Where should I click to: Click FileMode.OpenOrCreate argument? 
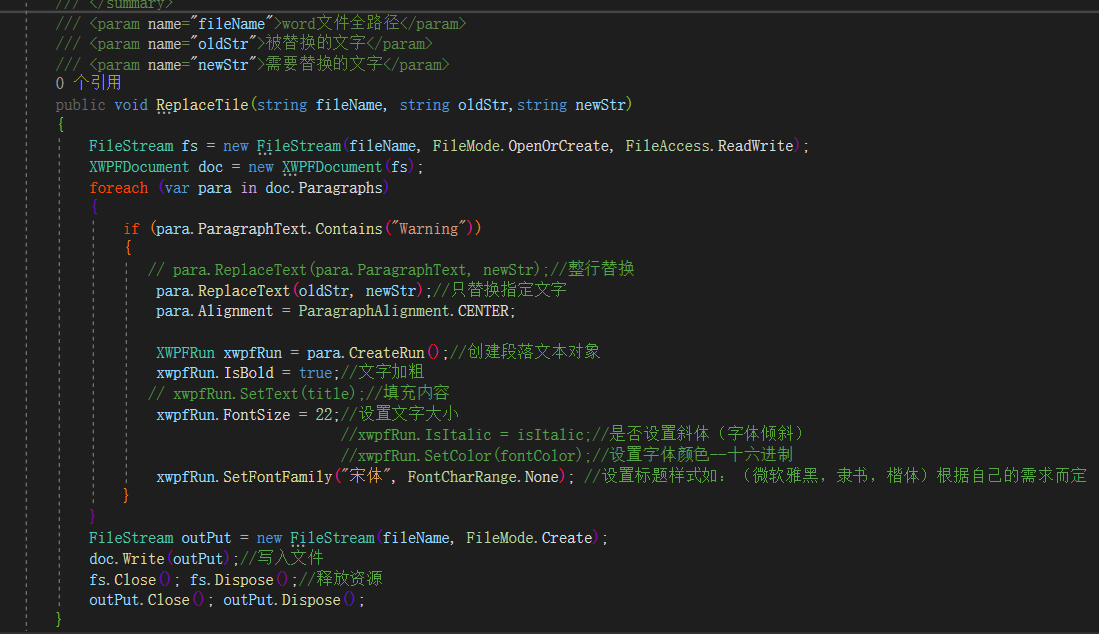point(521,146)
